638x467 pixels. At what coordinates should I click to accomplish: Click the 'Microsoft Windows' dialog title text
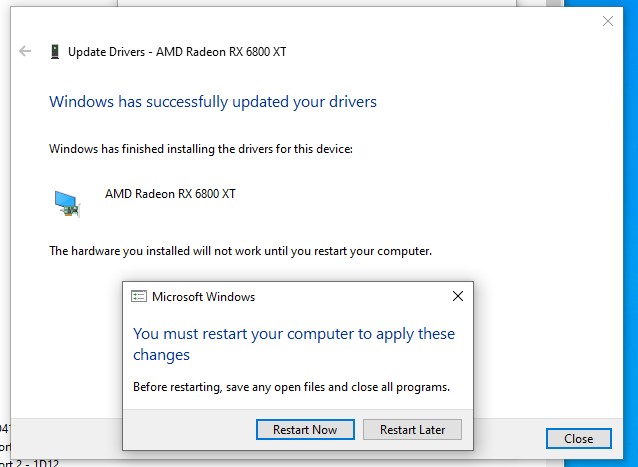point(203,297)
